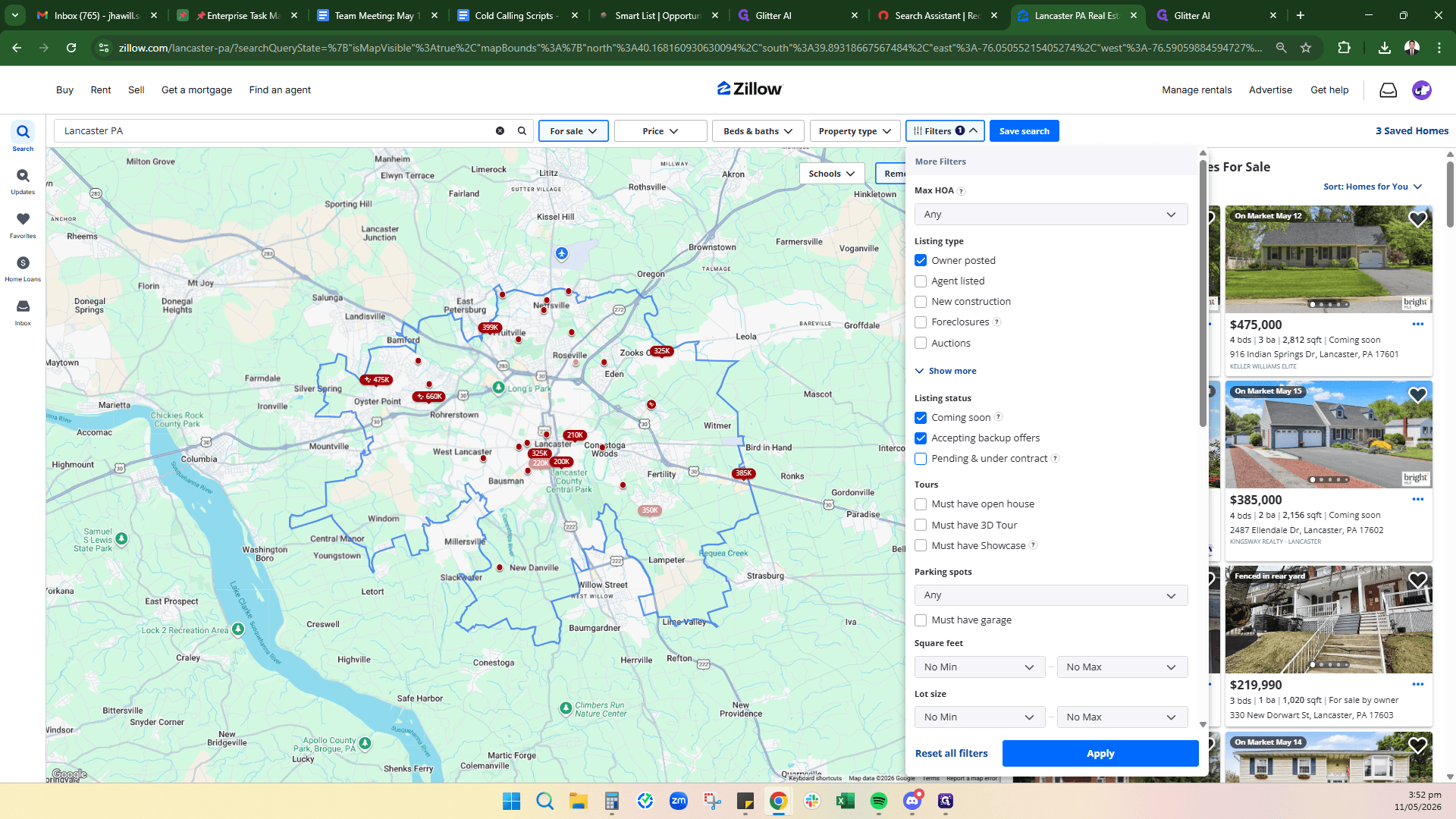The height and width of the screenshot is (819, 1456).
Task: Check Must have open house
Action: point(921,504)
